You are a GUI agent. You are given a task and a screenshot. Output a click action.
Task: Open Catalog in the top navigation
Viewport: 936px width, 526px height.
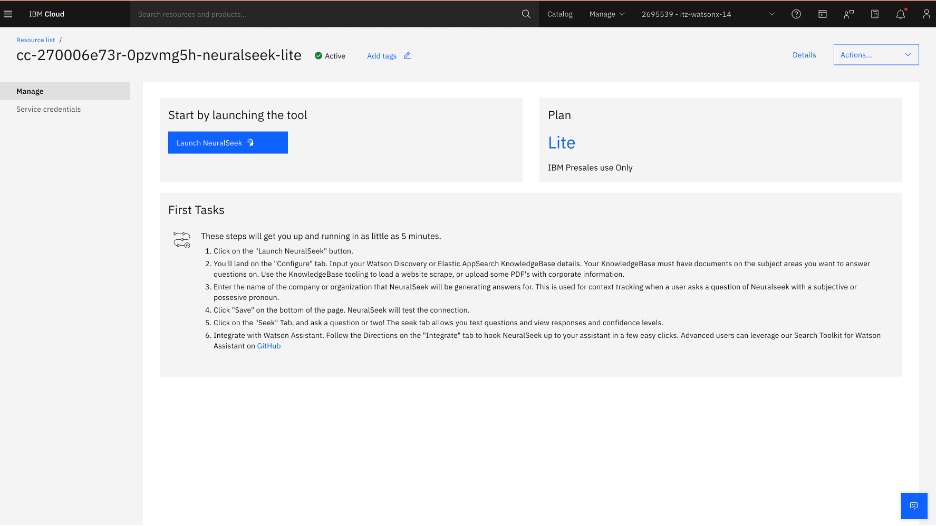tap(560, 14)
